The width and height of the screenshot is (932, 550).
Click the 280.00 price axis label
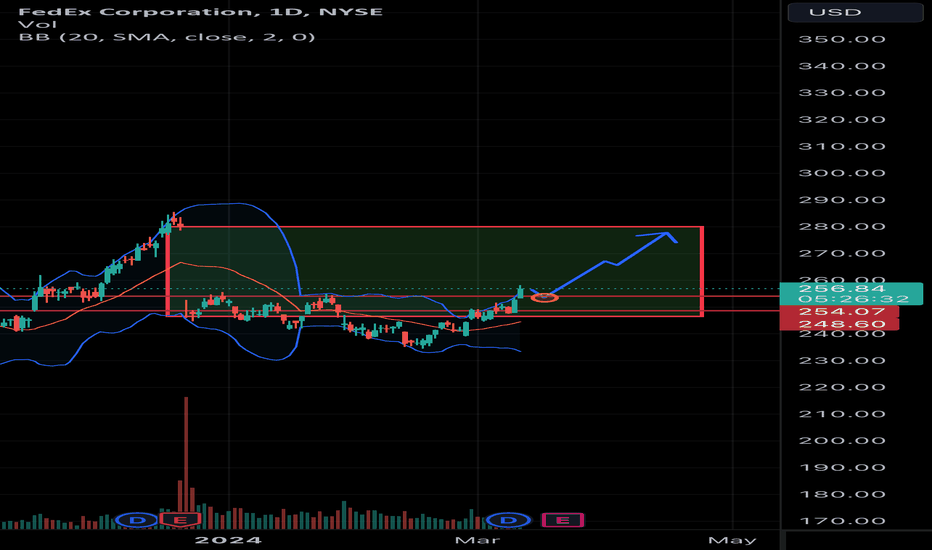tap(842, 227)
